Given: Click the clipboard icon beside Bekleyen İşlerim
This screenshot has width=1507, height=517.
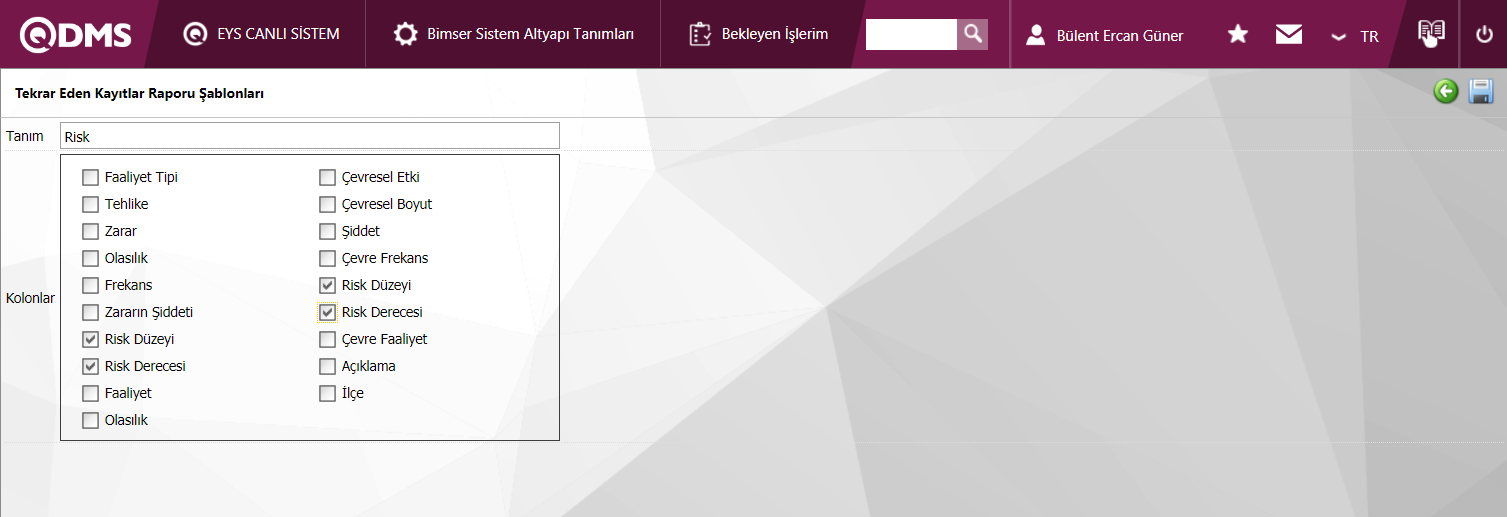Looking at the screenshot, I should click(x=699, y=34).
